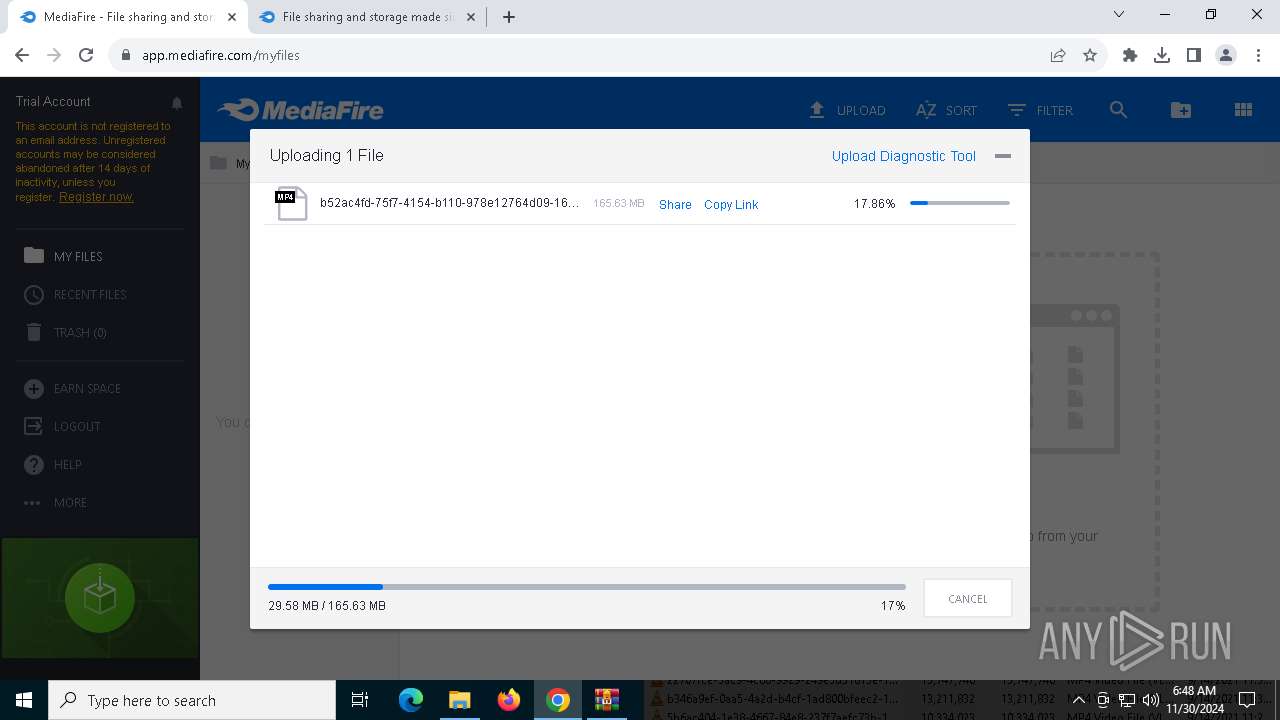This screenshot has height=720, width=1280.
Task: Click the Register now link
Action: [x=96, y=197]
